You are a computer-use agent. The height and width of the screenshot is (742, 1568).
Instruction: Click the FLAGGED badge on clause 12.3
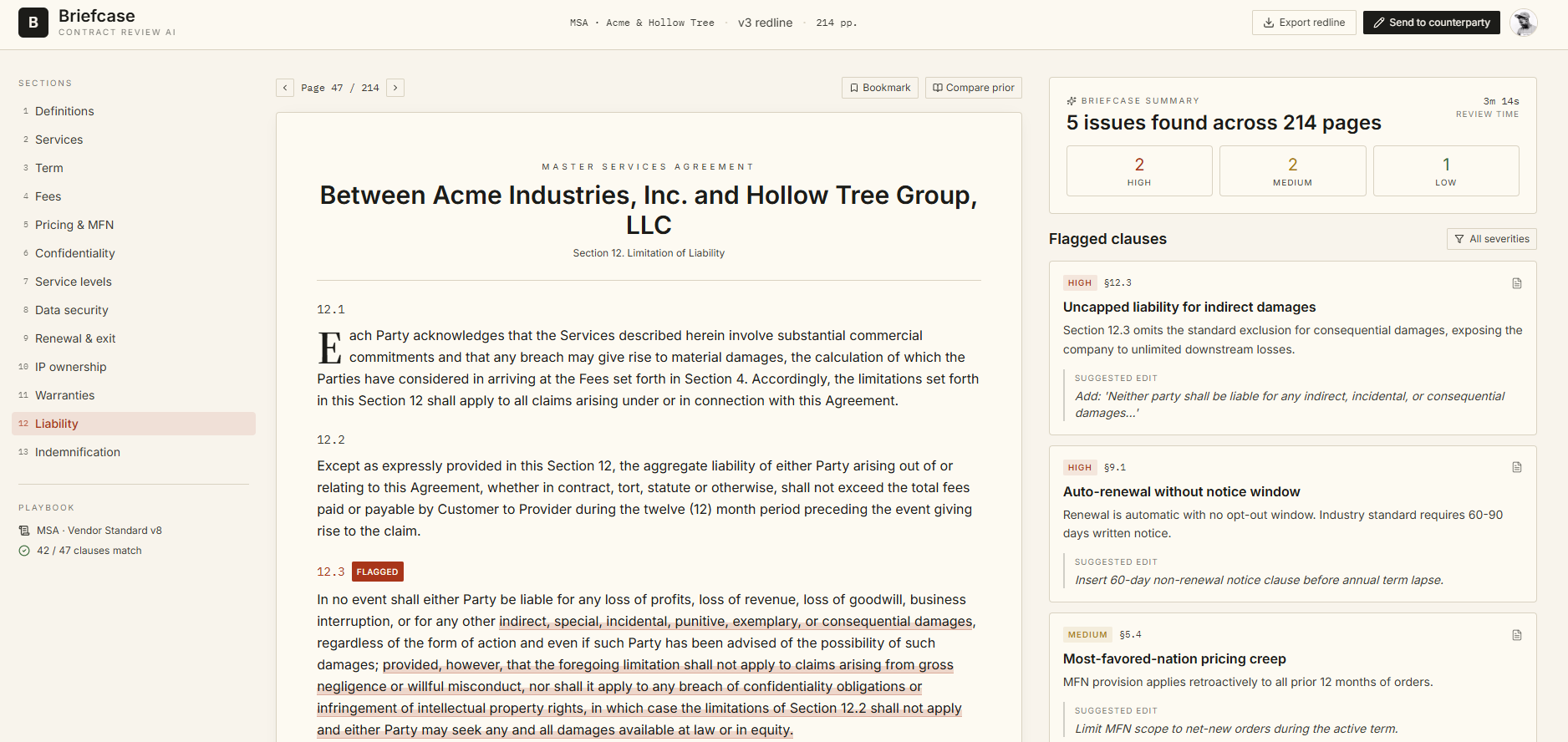click(x=377, y=572)
